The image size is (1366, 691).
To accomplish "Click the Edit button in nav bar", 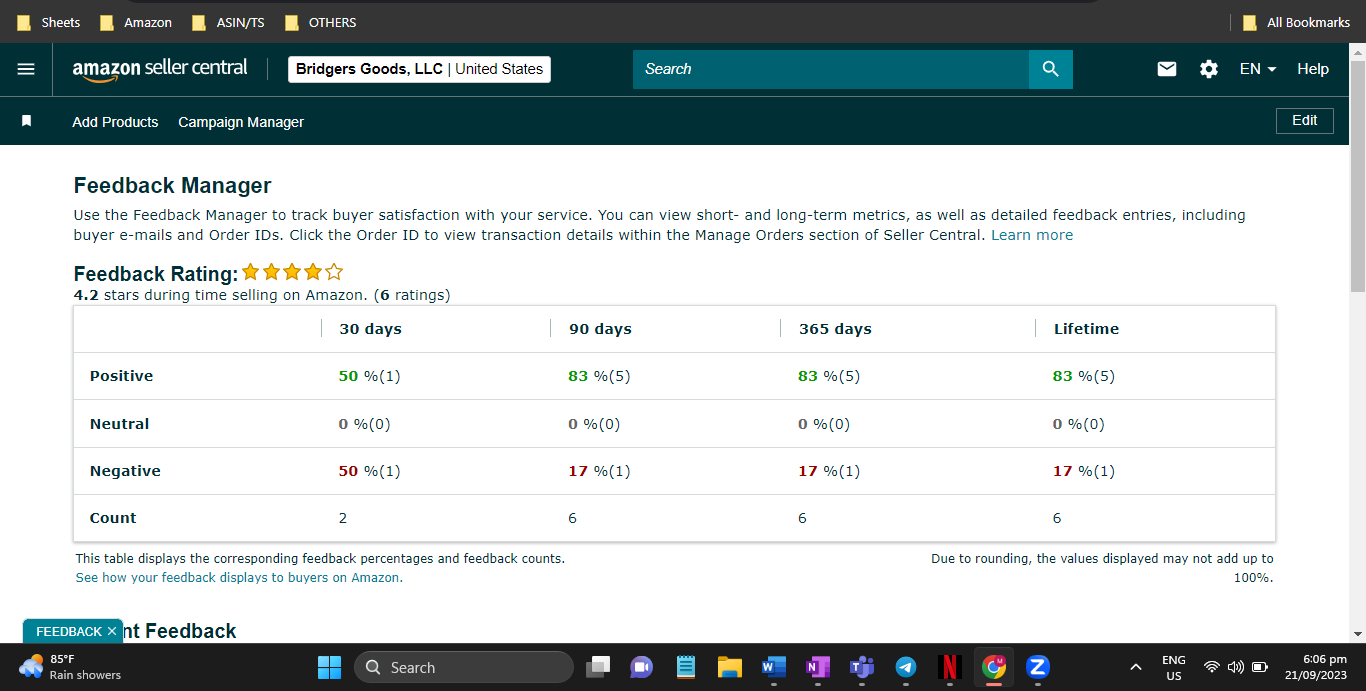I will (x=1305, y=121).
